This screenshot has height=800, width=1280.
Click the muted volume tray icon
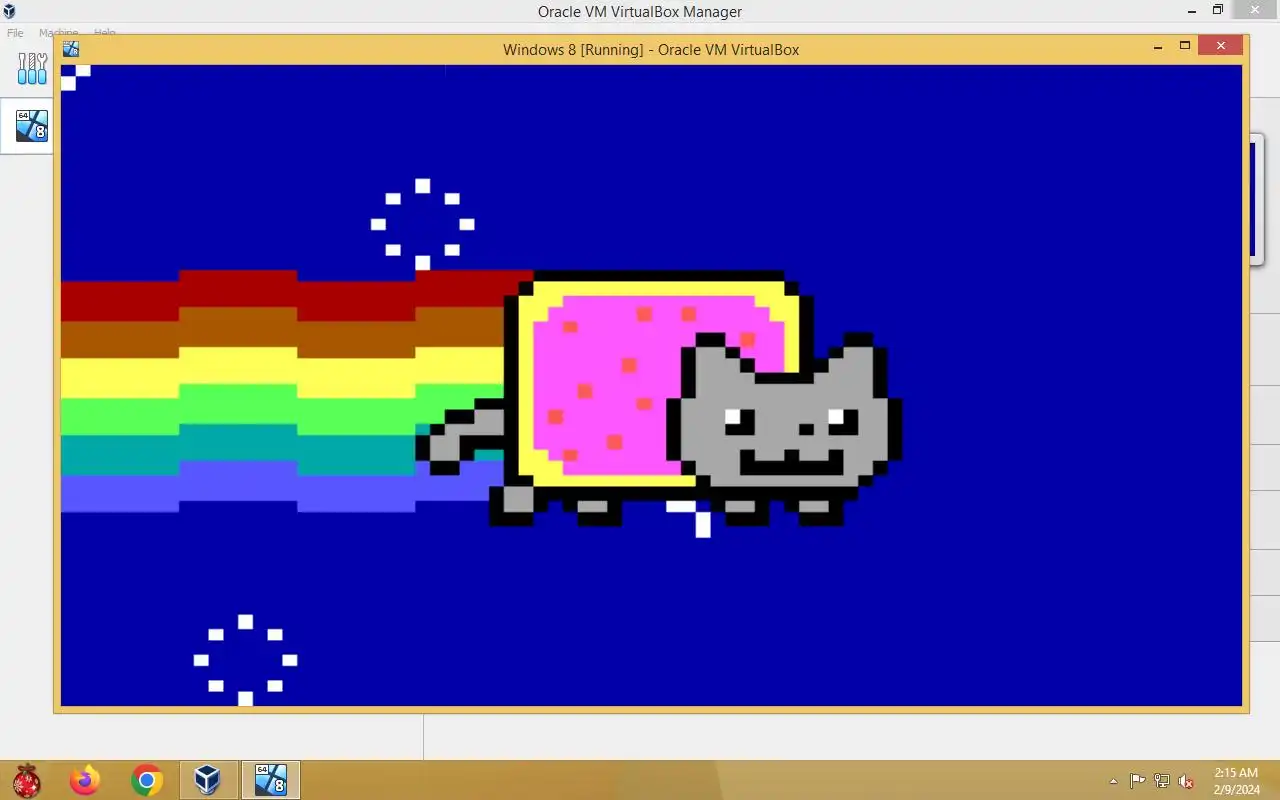[x=1186, y=781]
